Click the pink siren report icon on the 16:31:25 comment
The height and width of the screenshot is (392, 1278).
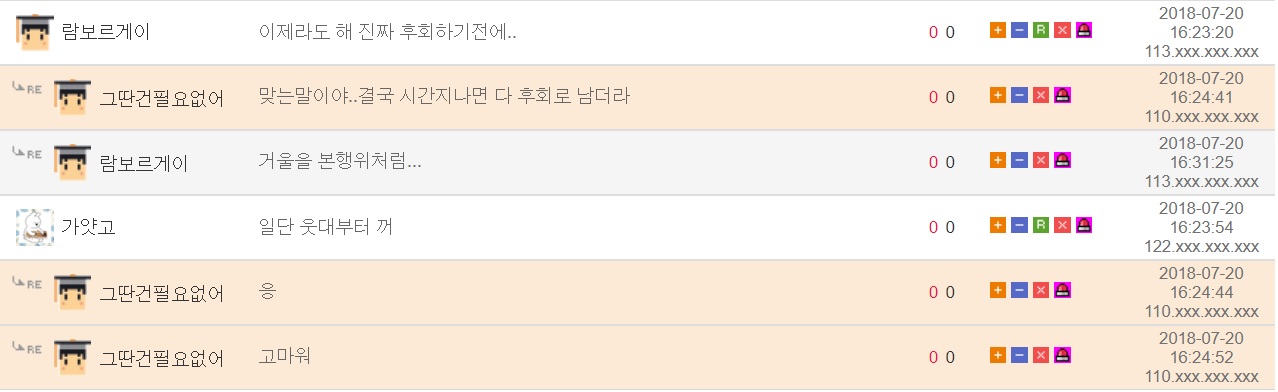[1063, 160]
